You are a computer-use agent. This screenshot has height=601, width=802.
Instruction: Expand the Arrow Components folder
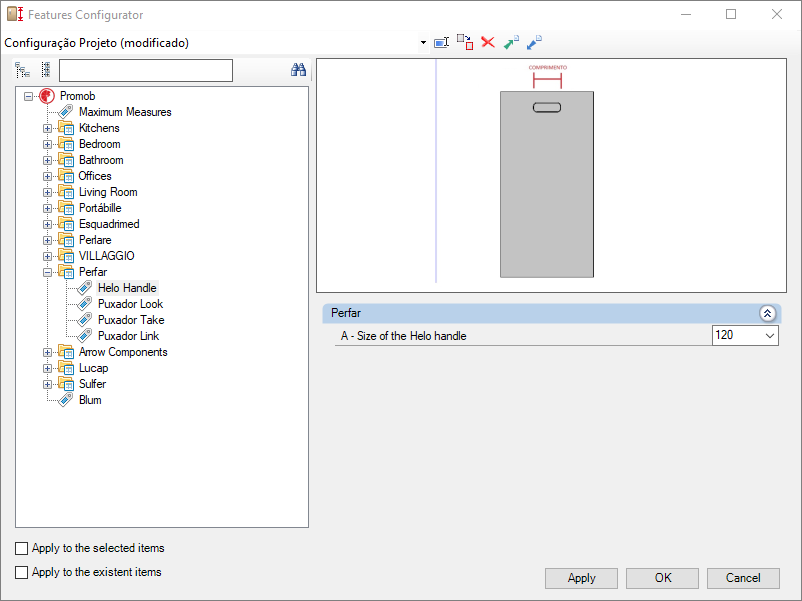click(48, 352)
